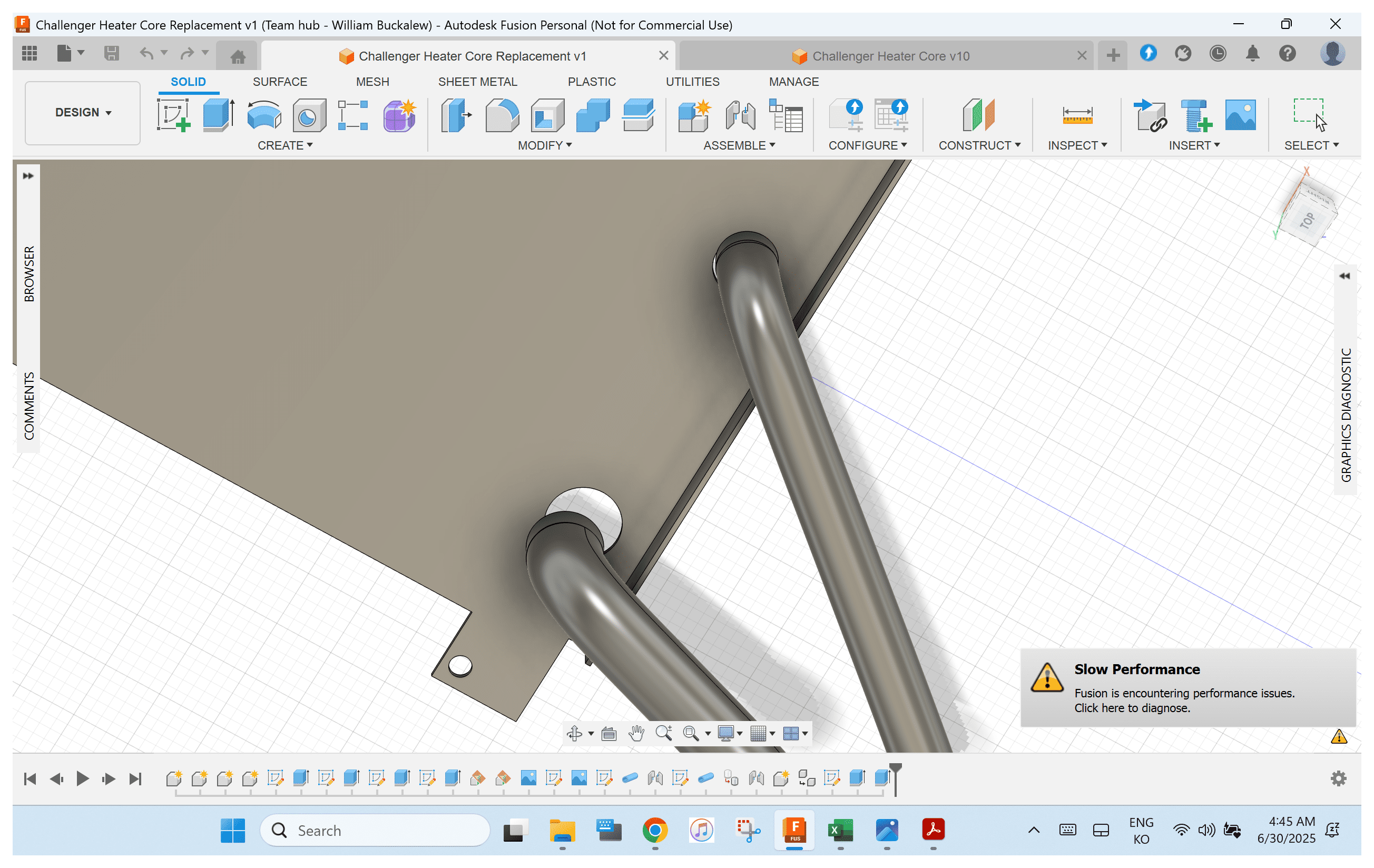Select the Measure tool under Inspect
This screenshot has height=868, width=1374.
pyautogui.click(x=1077, y=115)
